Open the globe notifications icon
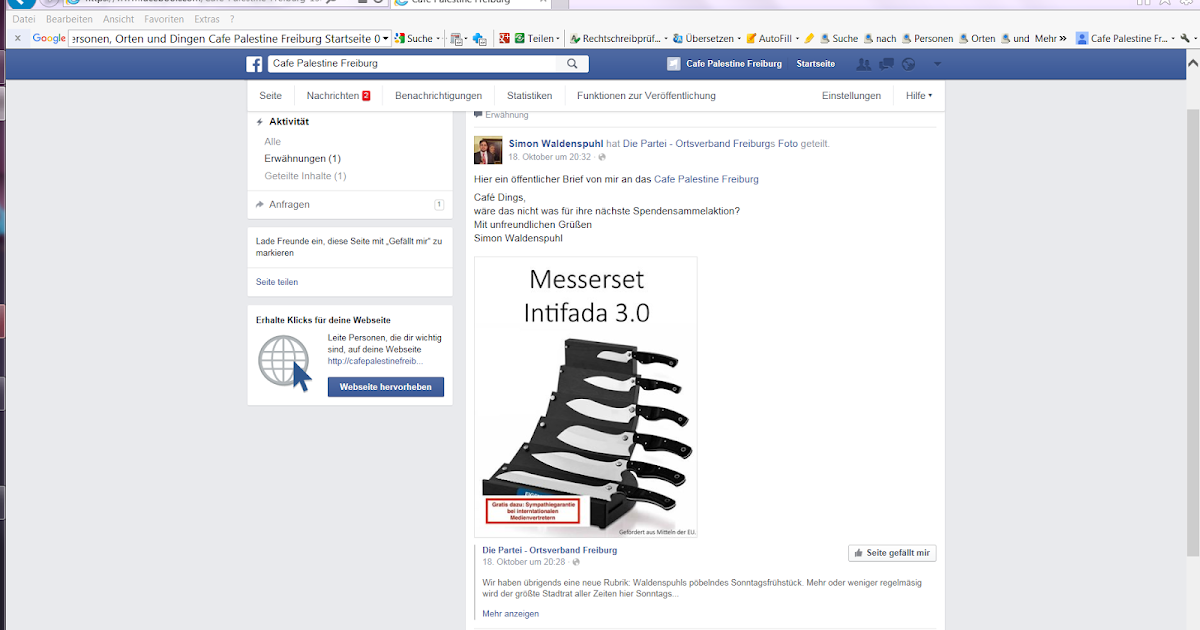The width and height of the screenshot is (1200, 630). [908, 64]
